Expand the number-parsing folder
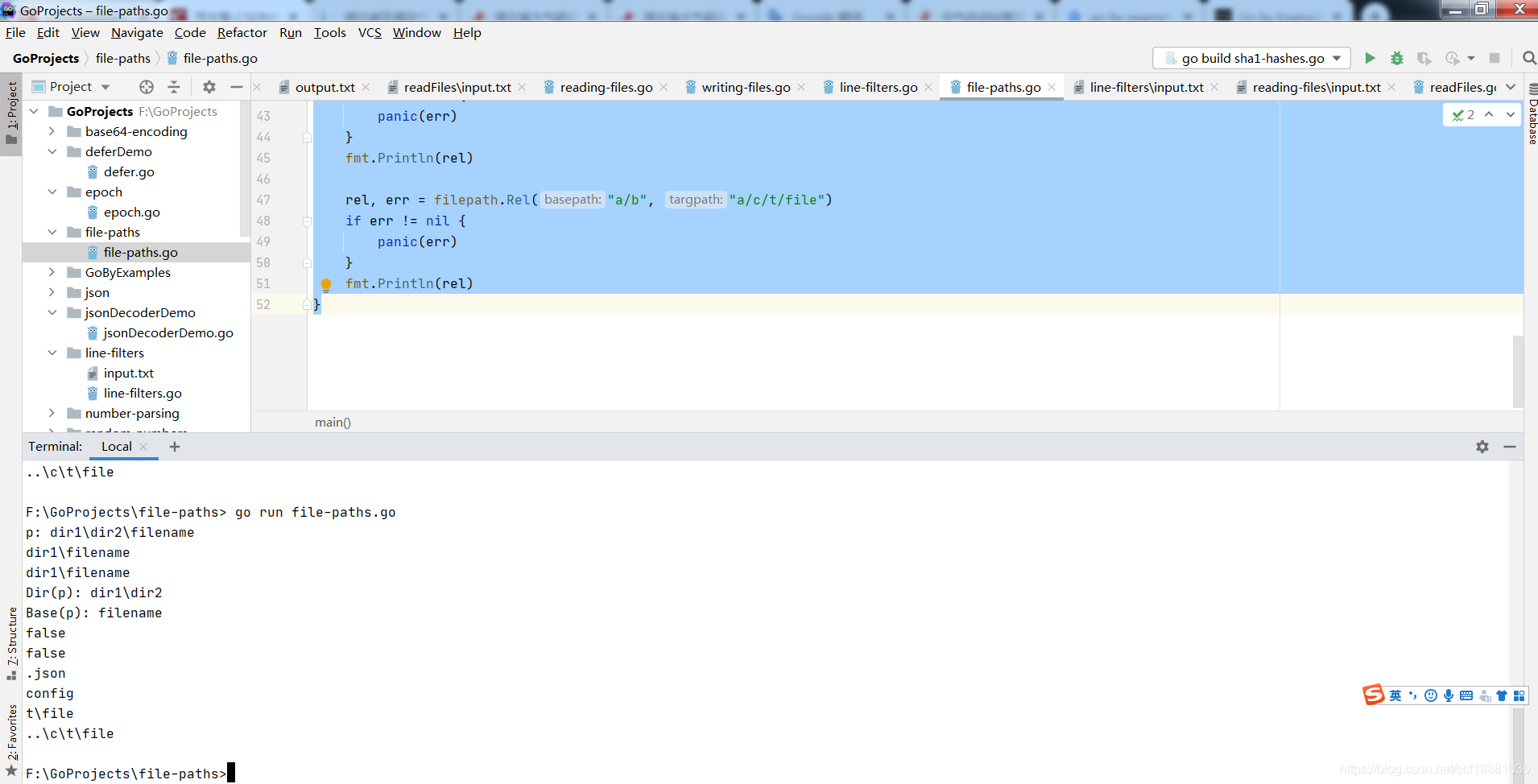This screenshot has width=1538, height=784. (x=52, y=413)
